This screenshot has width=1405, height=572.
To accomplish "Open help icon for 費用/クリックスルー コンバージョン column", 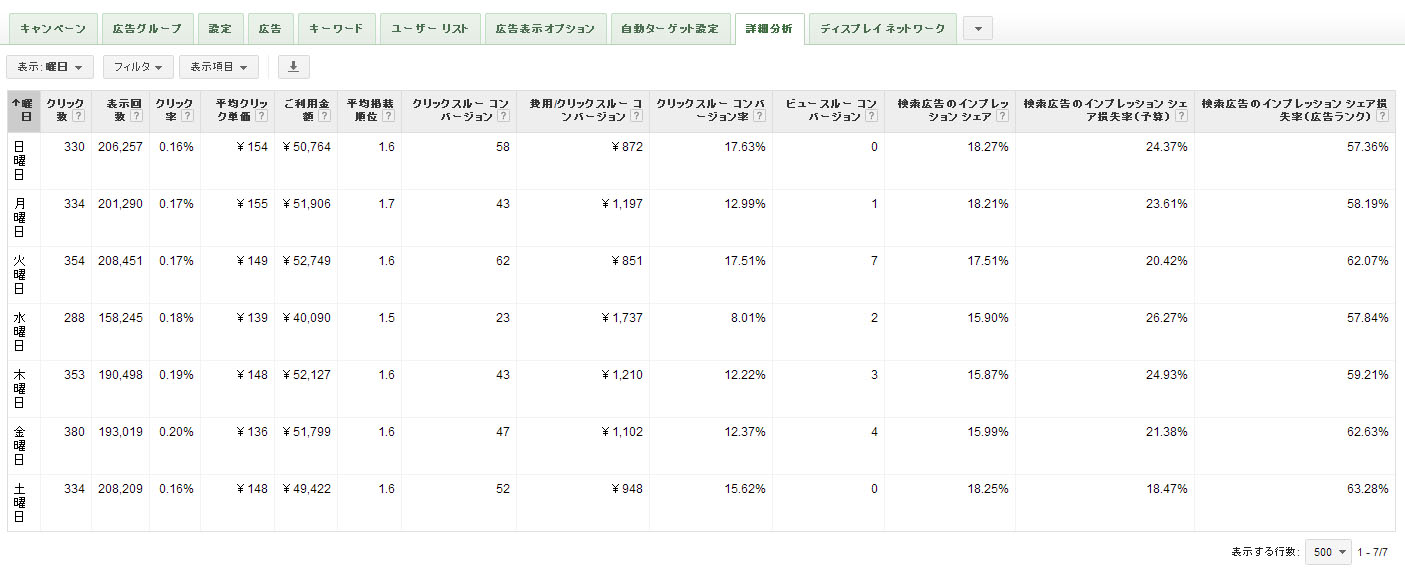I will (636, 117).
